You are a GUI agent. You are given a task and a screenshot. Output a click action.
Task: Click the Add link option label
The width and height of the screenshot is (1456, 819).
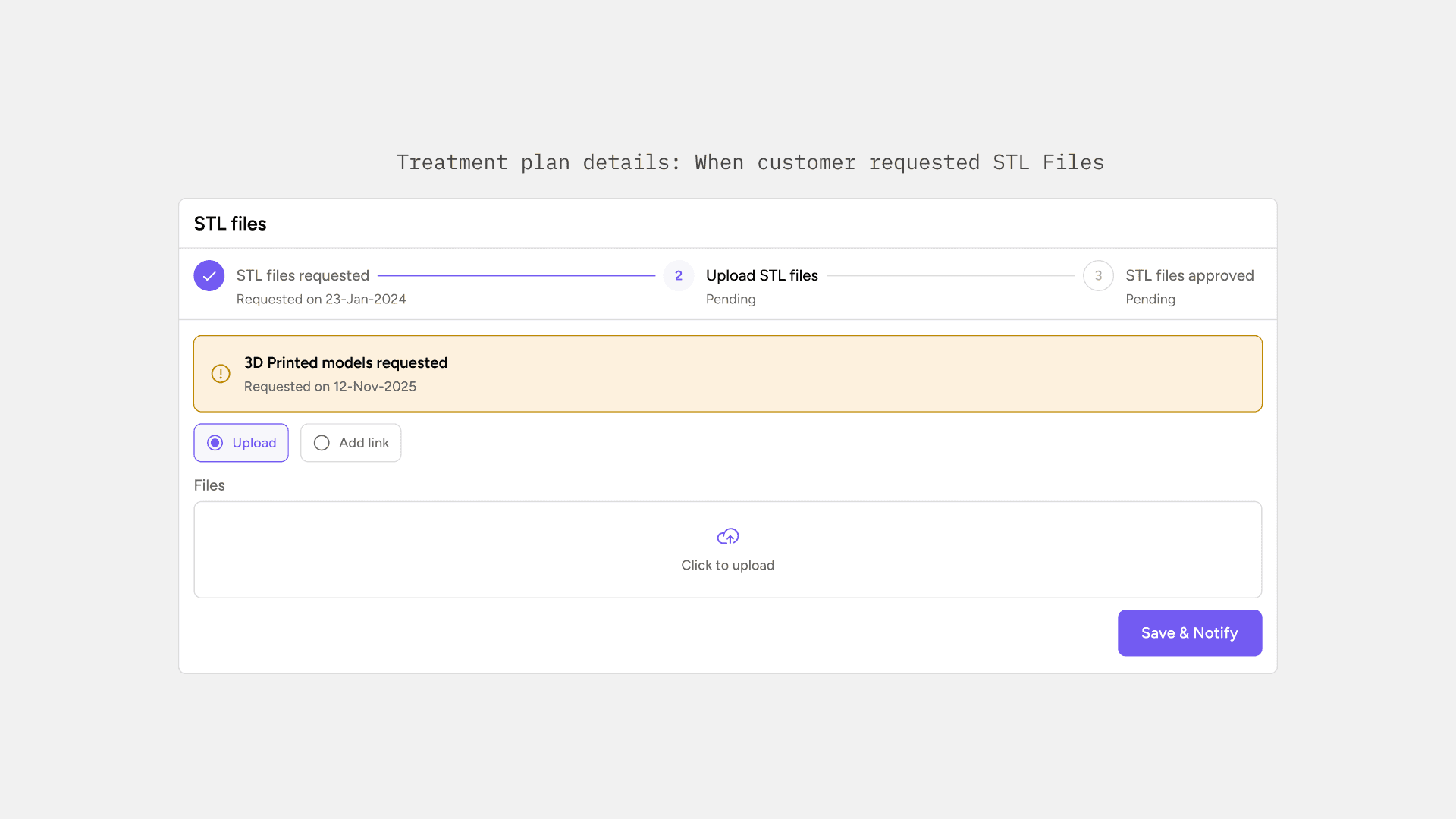363,443
